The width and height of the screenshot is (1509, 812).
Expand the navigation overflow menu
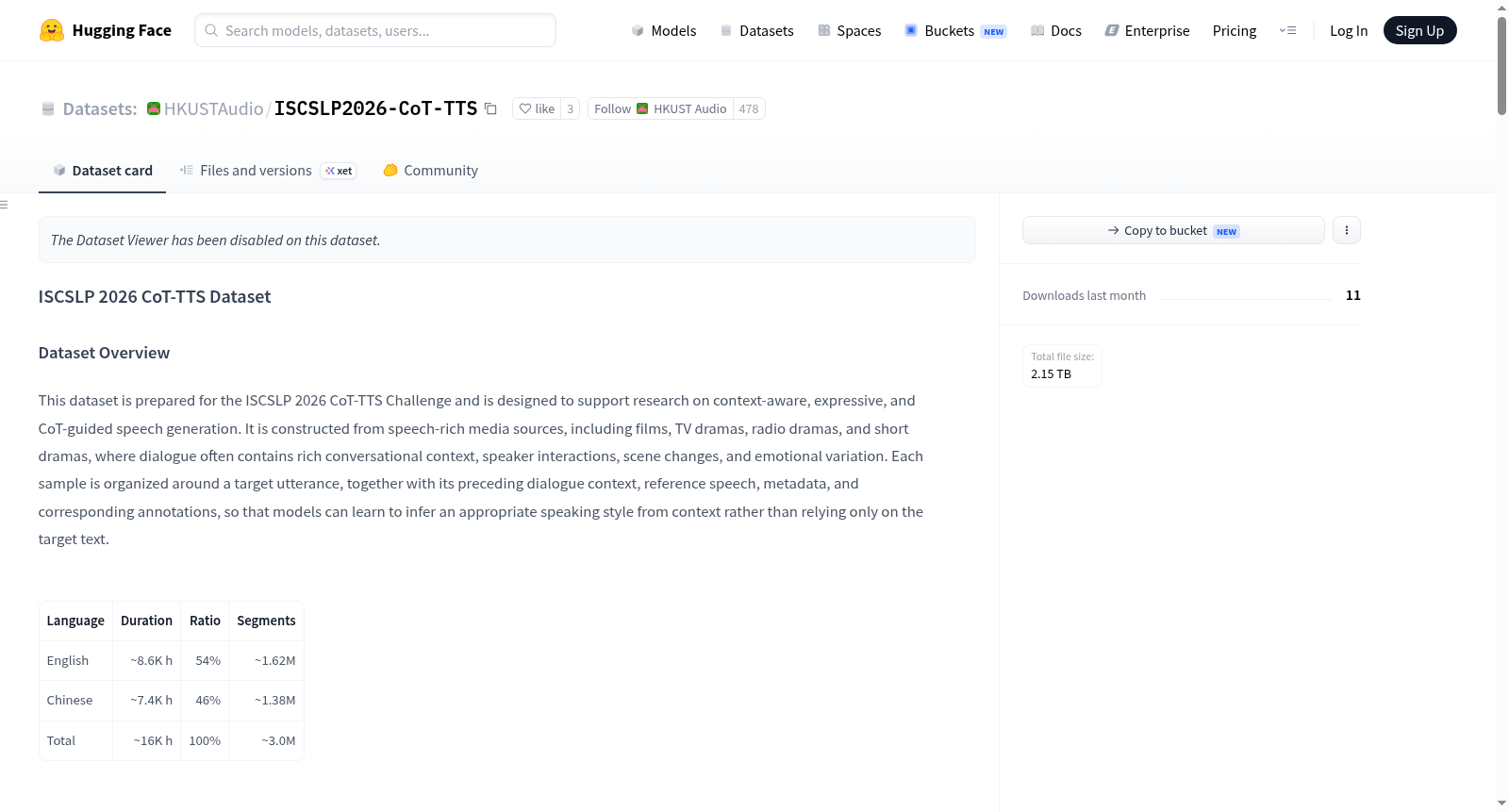[1287, 30]
